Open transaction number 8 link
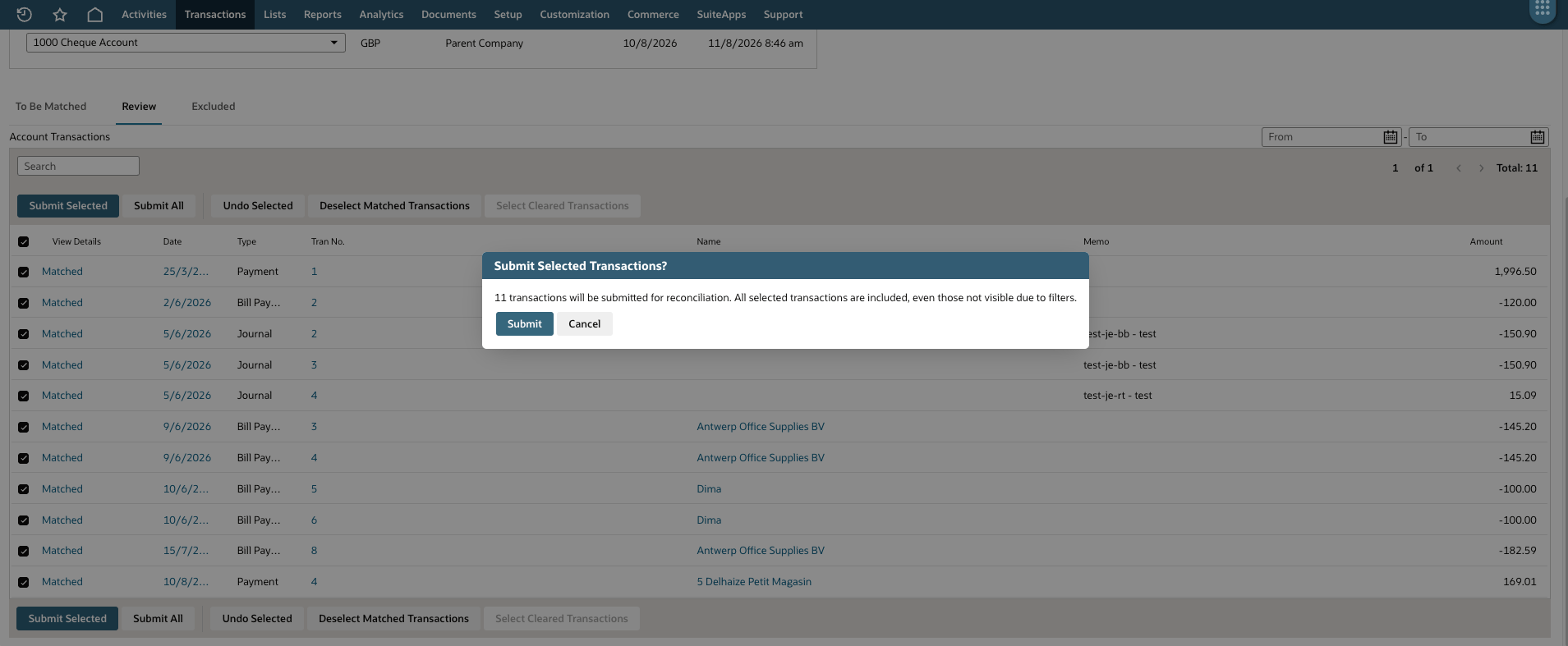Image resolution: width=1568 pixels, height=646 pixels. pyautogui.click(x=314, y=551)
